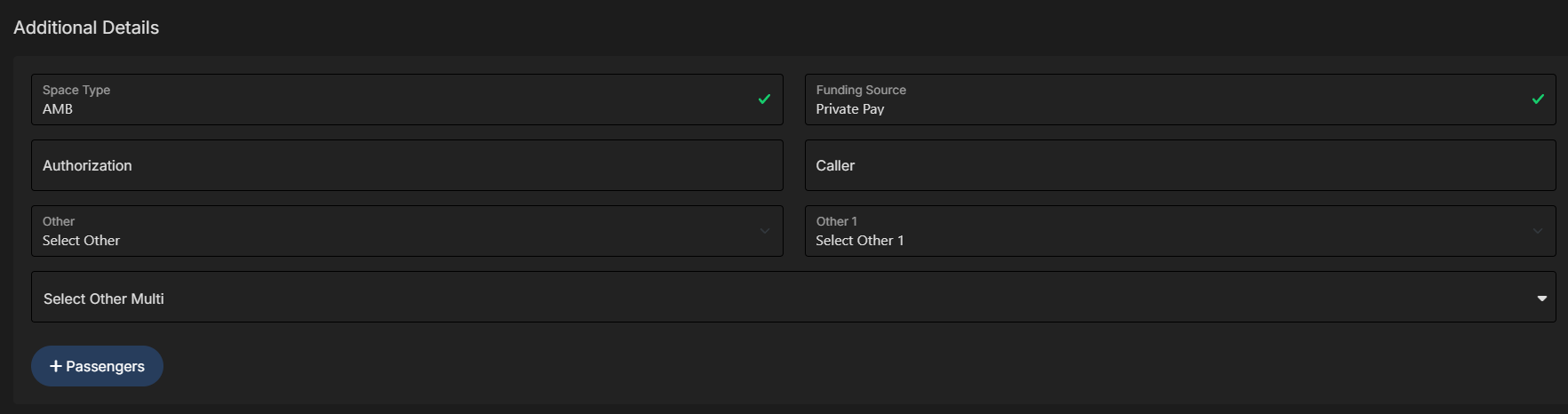
Task: Click the plus icon on Passengers button
Action: [x=55, y=366]
